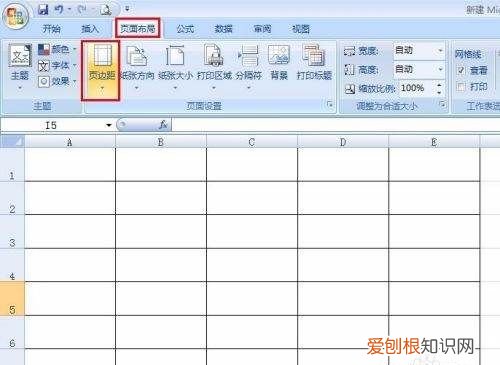The height and width of the screenshot is (365, 500).
Task: Toggle 网格线 打印 checkbox
Action: pos(461,87)
